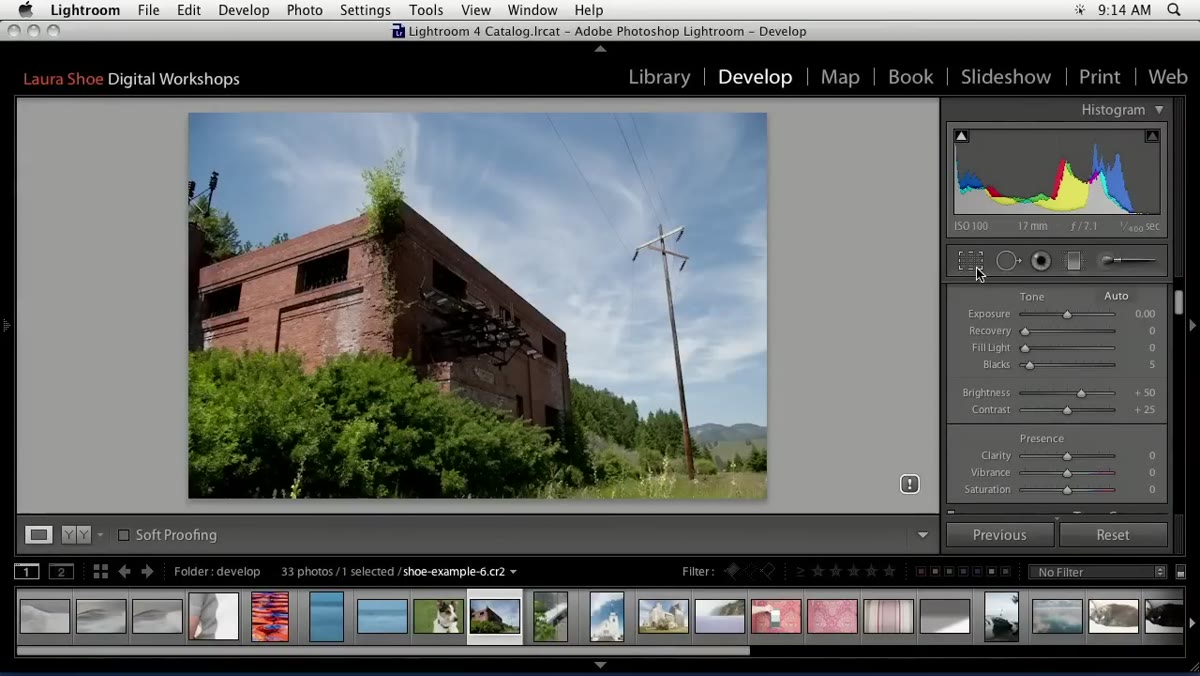Open the Apple menu
1200x676 pixels.
25,10
